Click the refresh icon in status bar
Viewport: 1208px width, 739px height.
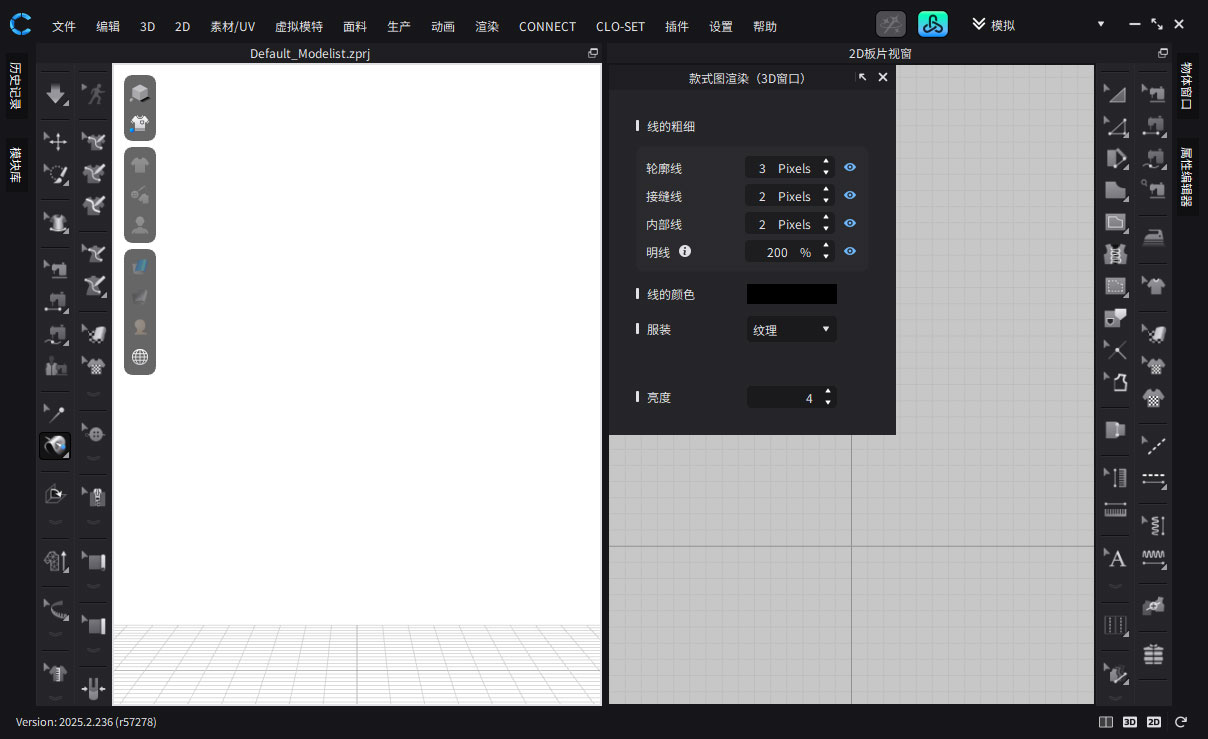pyautogui.click(x=1181, y=721)
